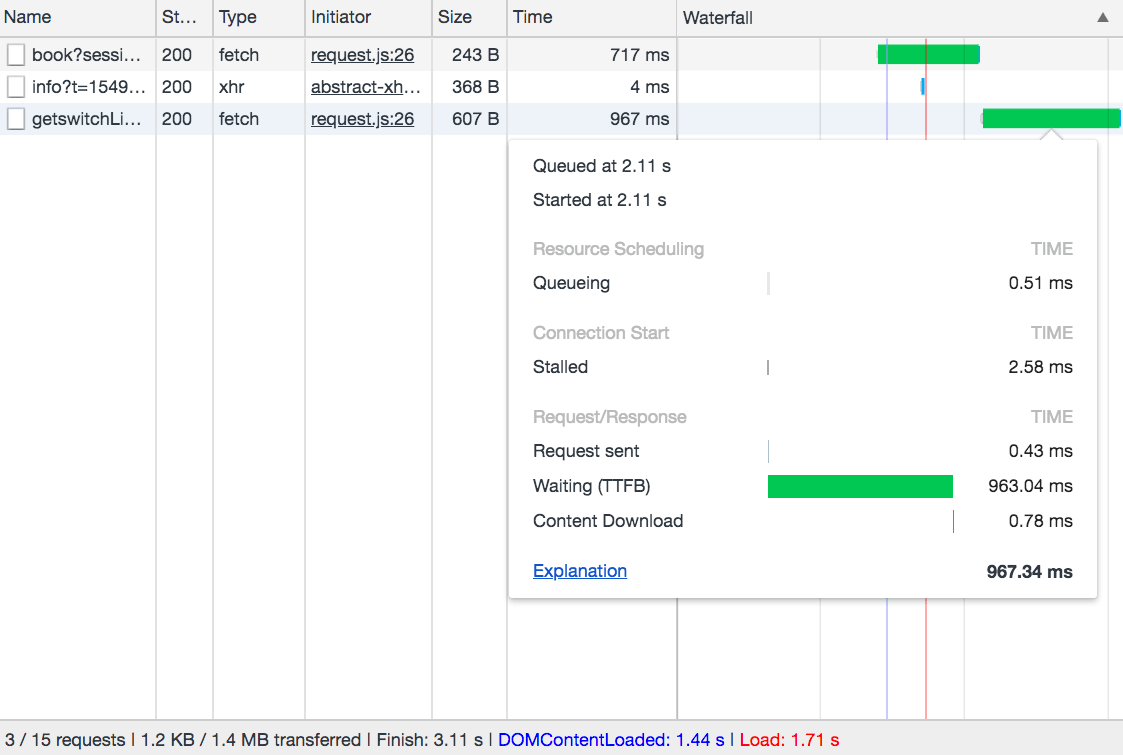Screen dimensions: 1123x755
Task: Click the Request sent 0.43 ms value
Action: click(x=1041, y=451)
